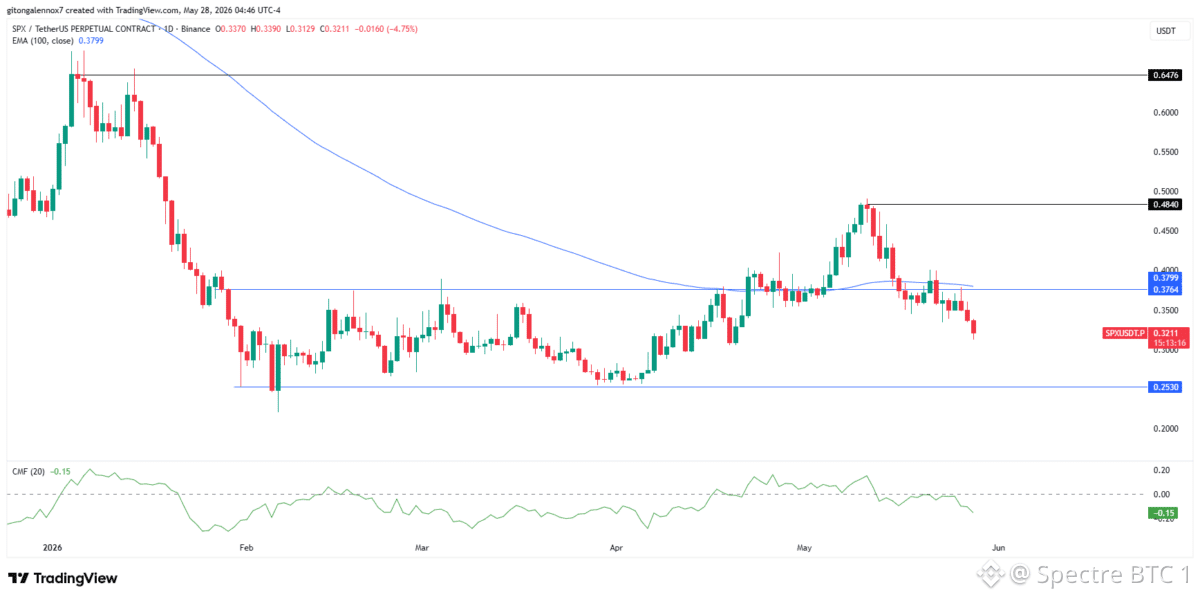Click the 0.6476 horizontal line price label

(x=1165, y=75)
